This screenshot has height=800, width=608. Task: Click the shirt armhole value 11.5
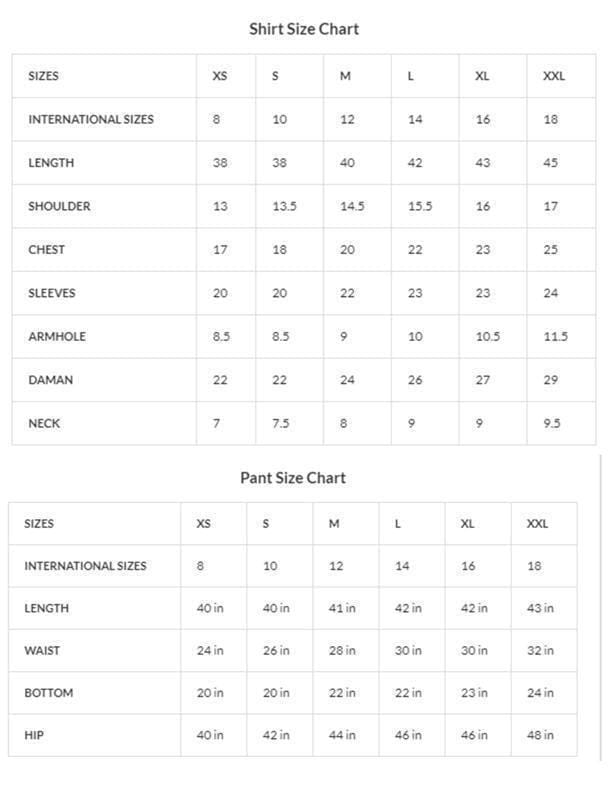tap(555, 336)
